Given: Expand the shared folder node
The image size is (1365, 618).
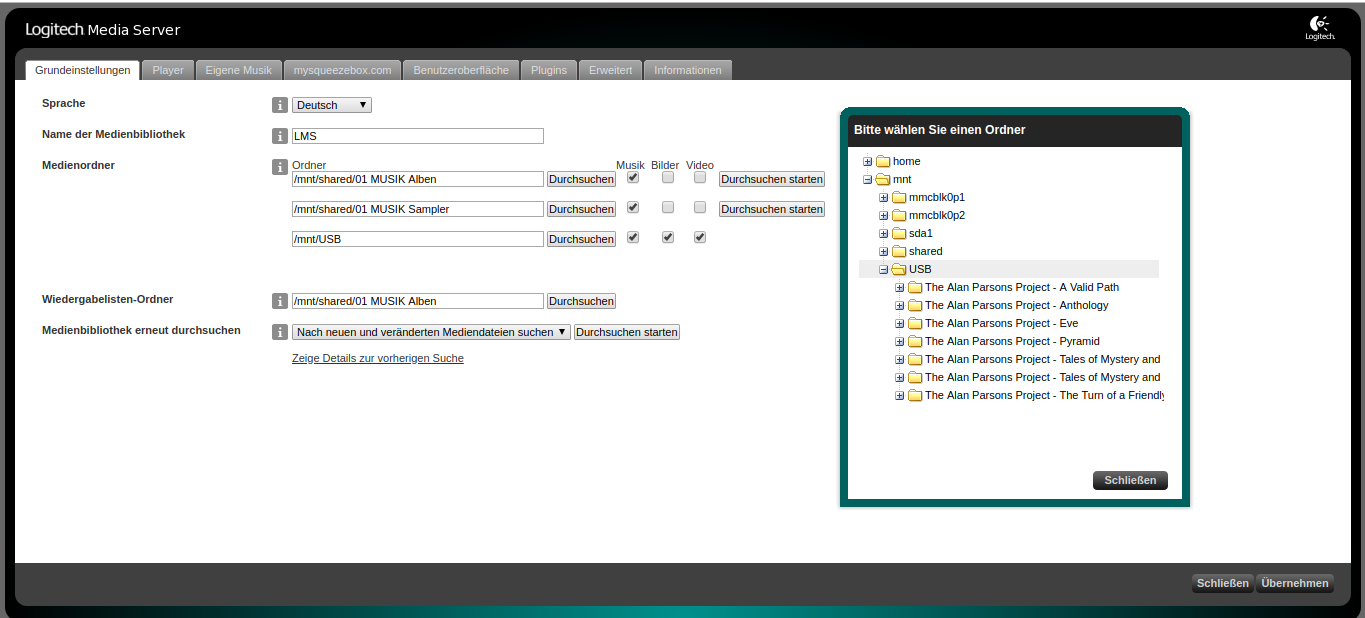Looking at the screenshot, I should pyautogui.click(x=883, y=251).
